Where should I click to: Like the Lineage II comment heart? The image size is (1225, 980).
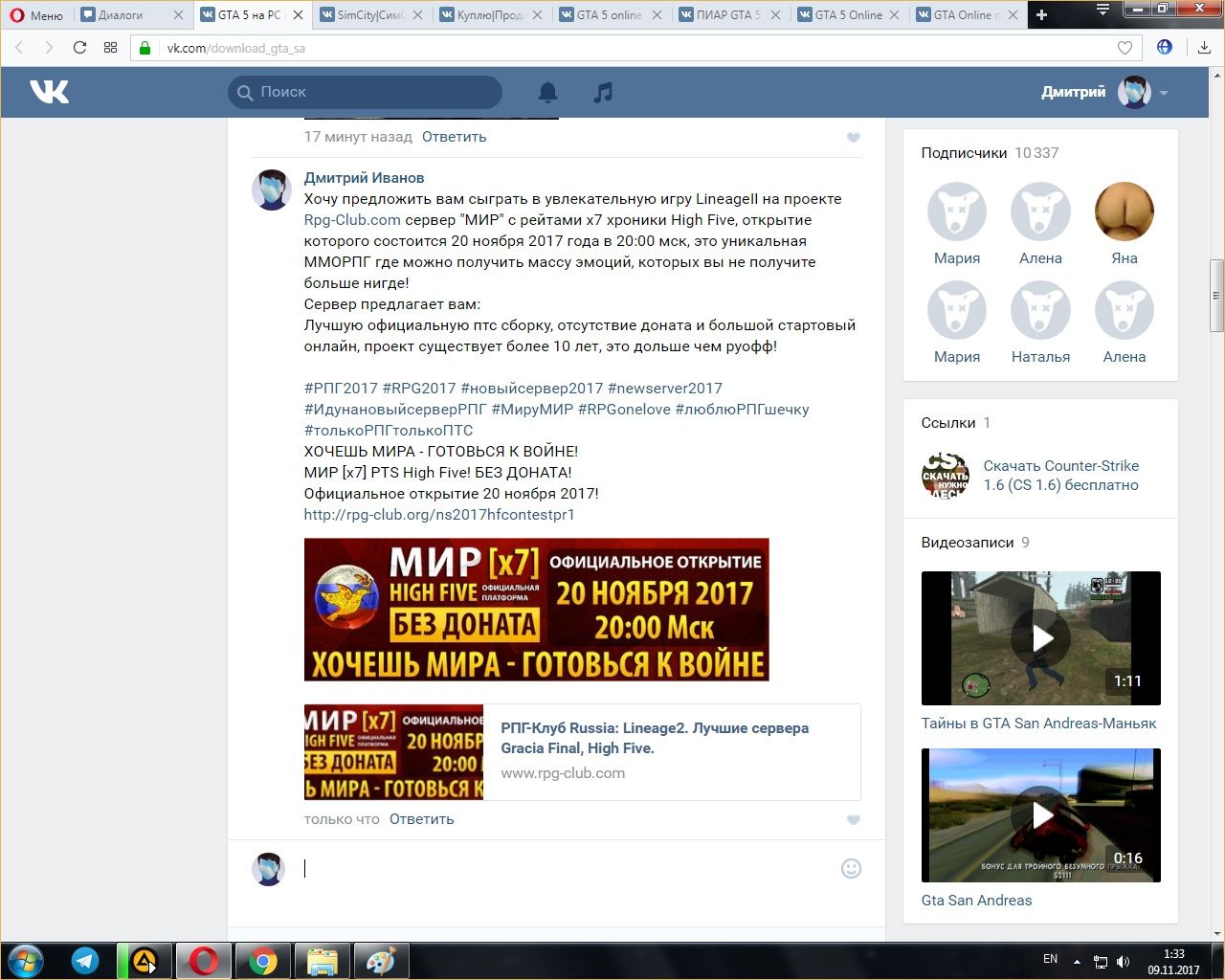[854, 820]
